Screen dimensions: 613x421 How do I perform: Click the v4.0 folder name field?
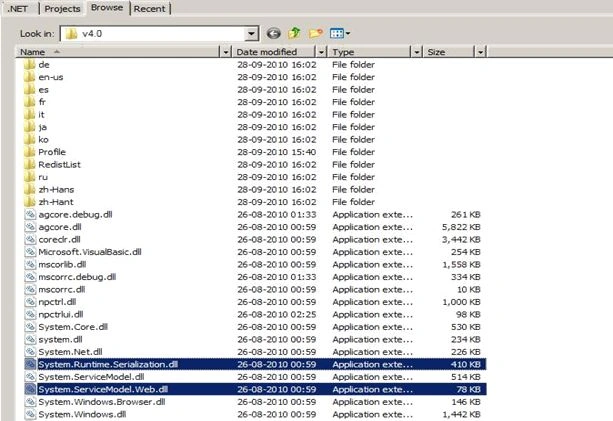coord(153,34)
